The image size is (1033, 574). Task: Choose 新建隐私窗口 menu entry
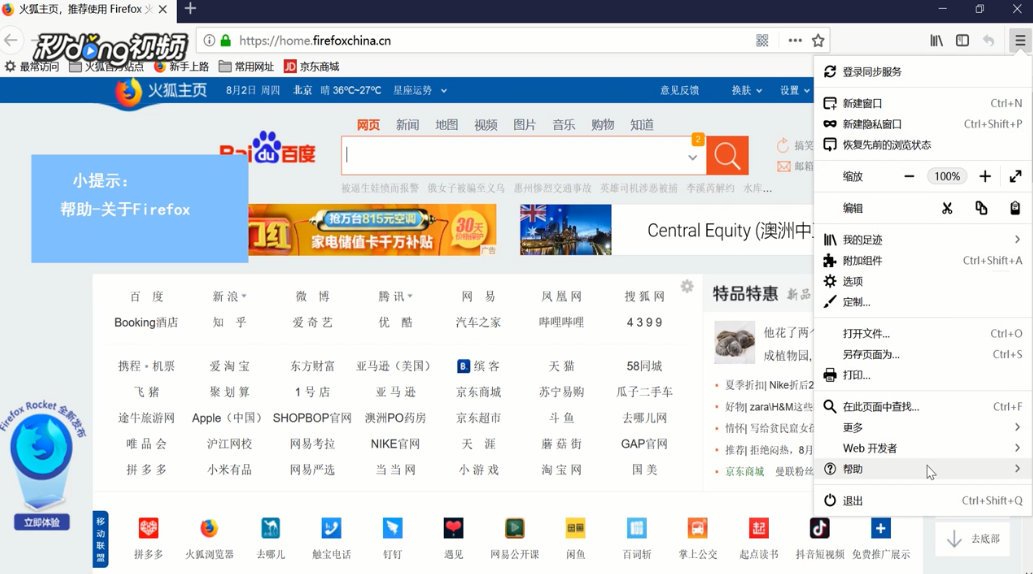click(922, 124)
